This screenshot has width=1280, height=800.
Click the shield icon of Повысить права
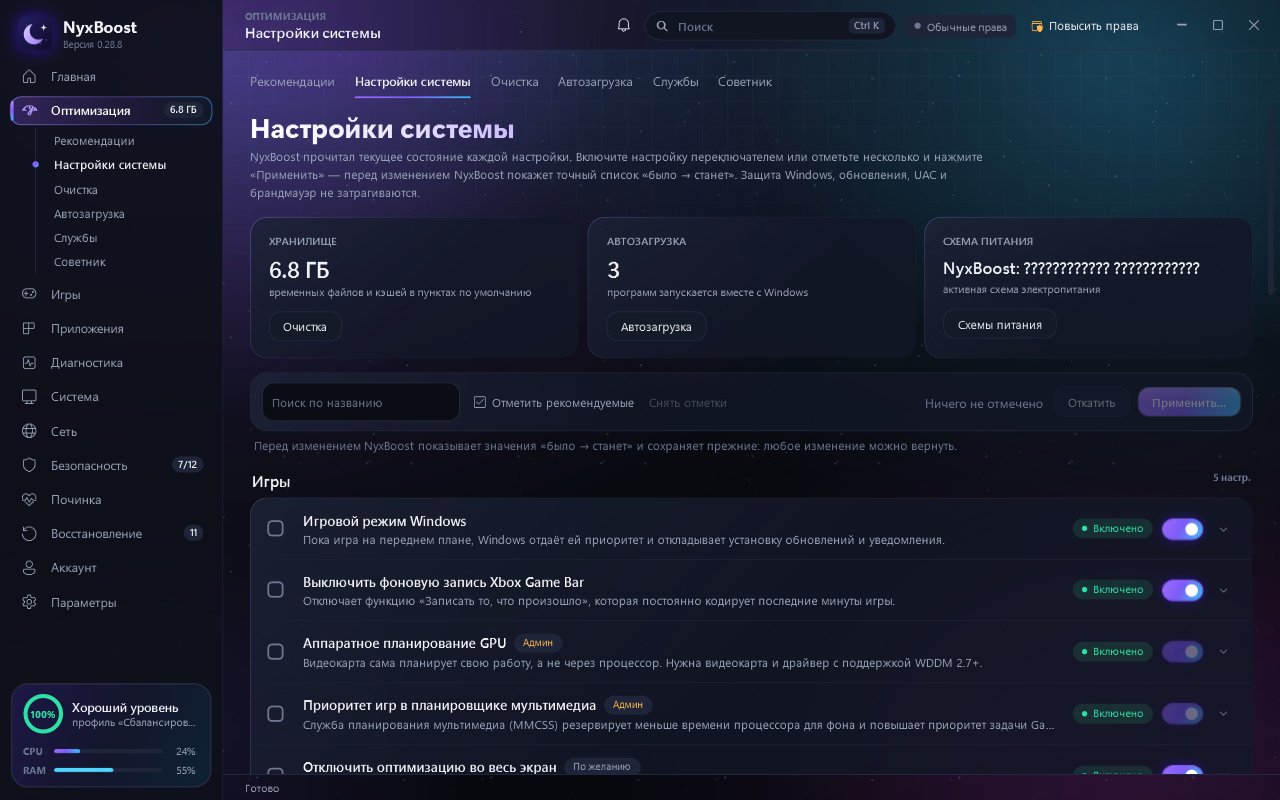coord(1037,27)
